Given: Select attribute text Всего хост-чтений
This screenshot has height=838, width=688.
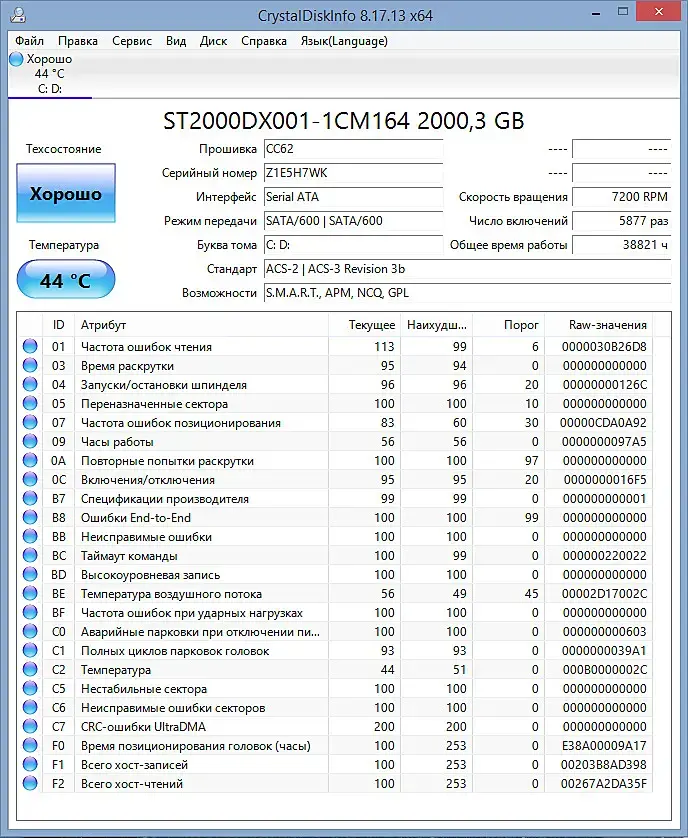Looking at the screenshot, I should point(132,783).
